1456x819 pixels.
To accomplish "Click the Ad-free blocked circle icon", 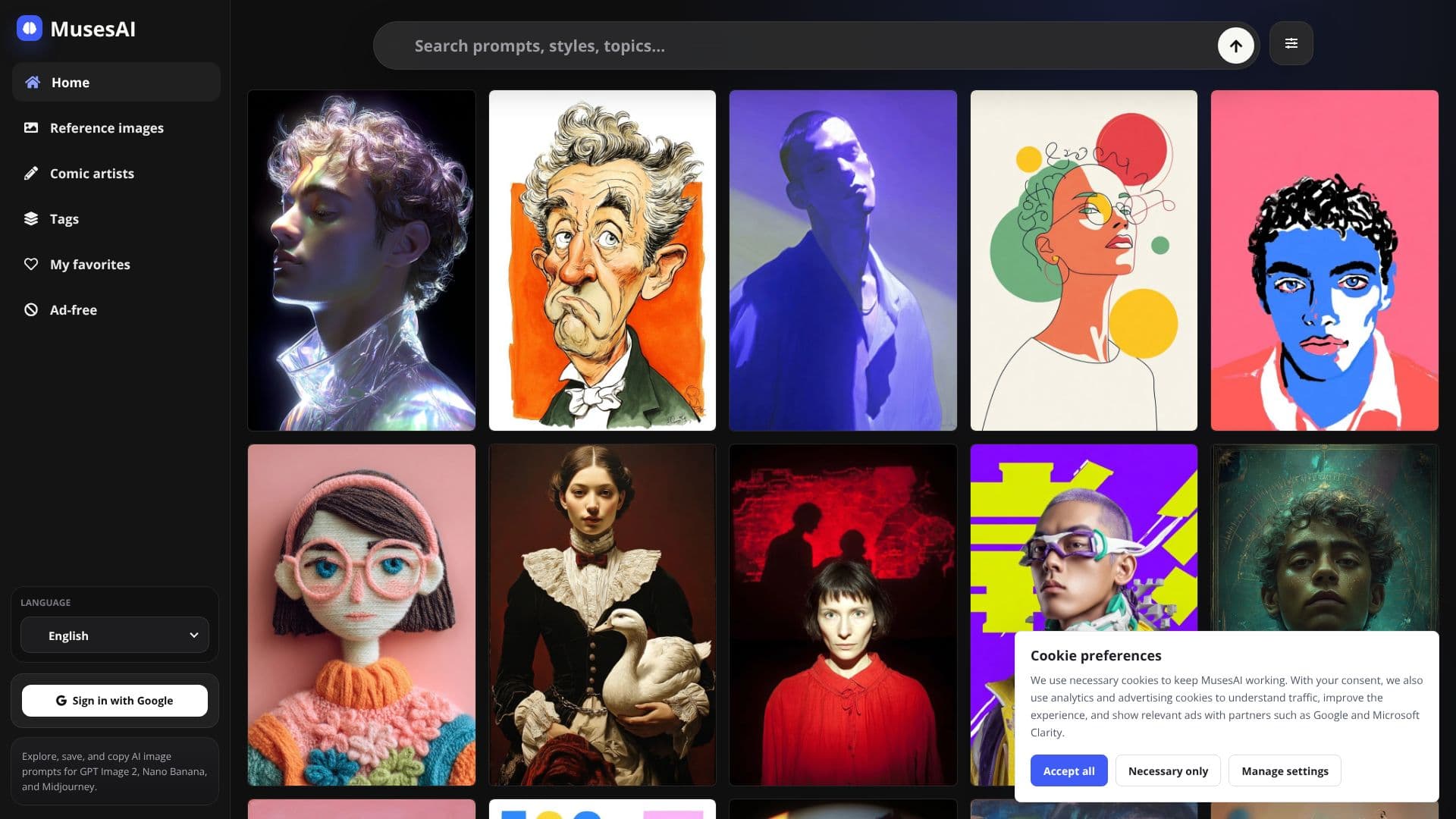I will 31,309.
